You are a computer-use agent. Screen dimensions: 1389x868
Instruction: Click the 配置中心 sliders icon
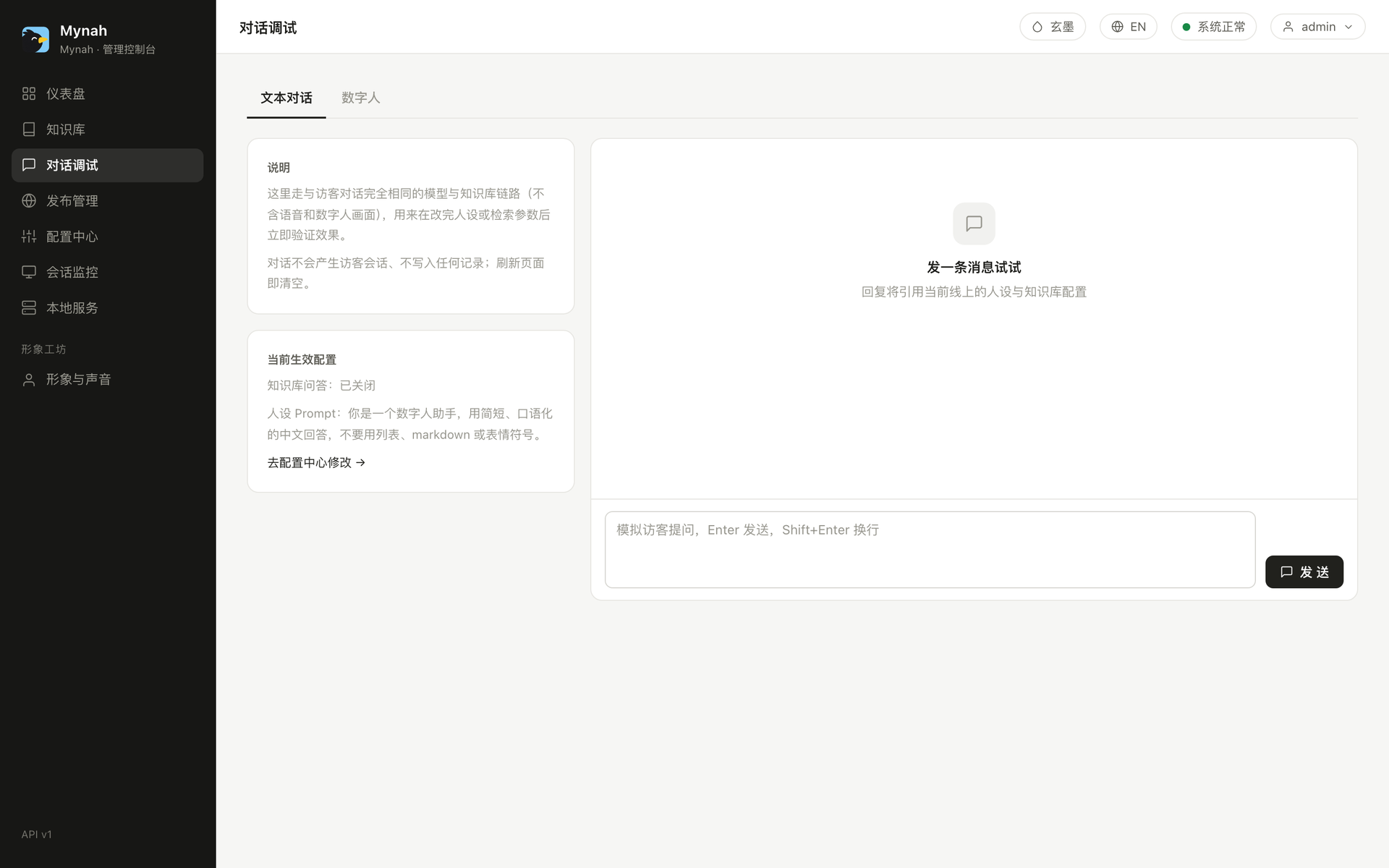click(29, 237)
